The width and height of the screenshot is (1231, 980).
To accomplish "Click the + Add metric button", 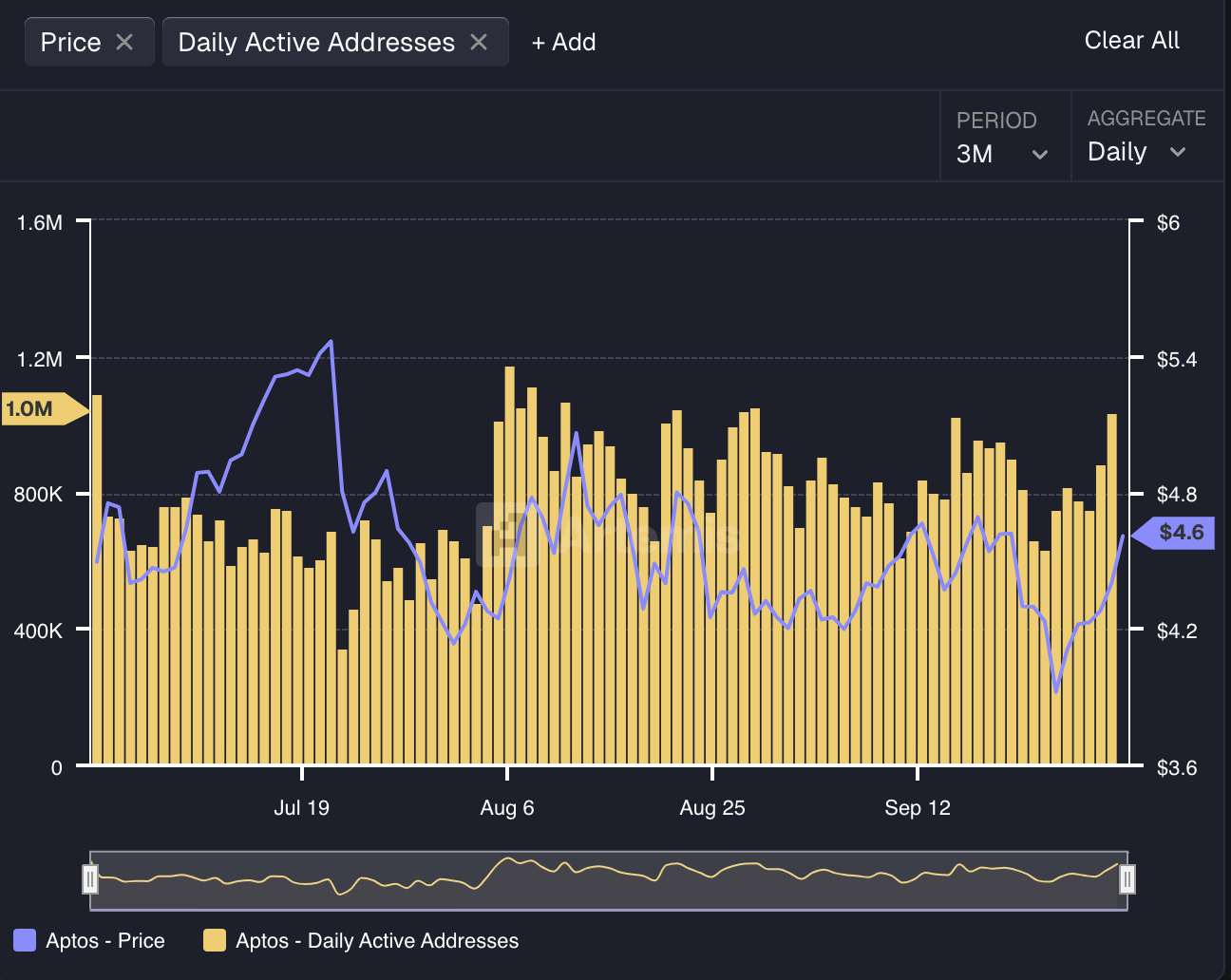I will (x=563, y=42).
